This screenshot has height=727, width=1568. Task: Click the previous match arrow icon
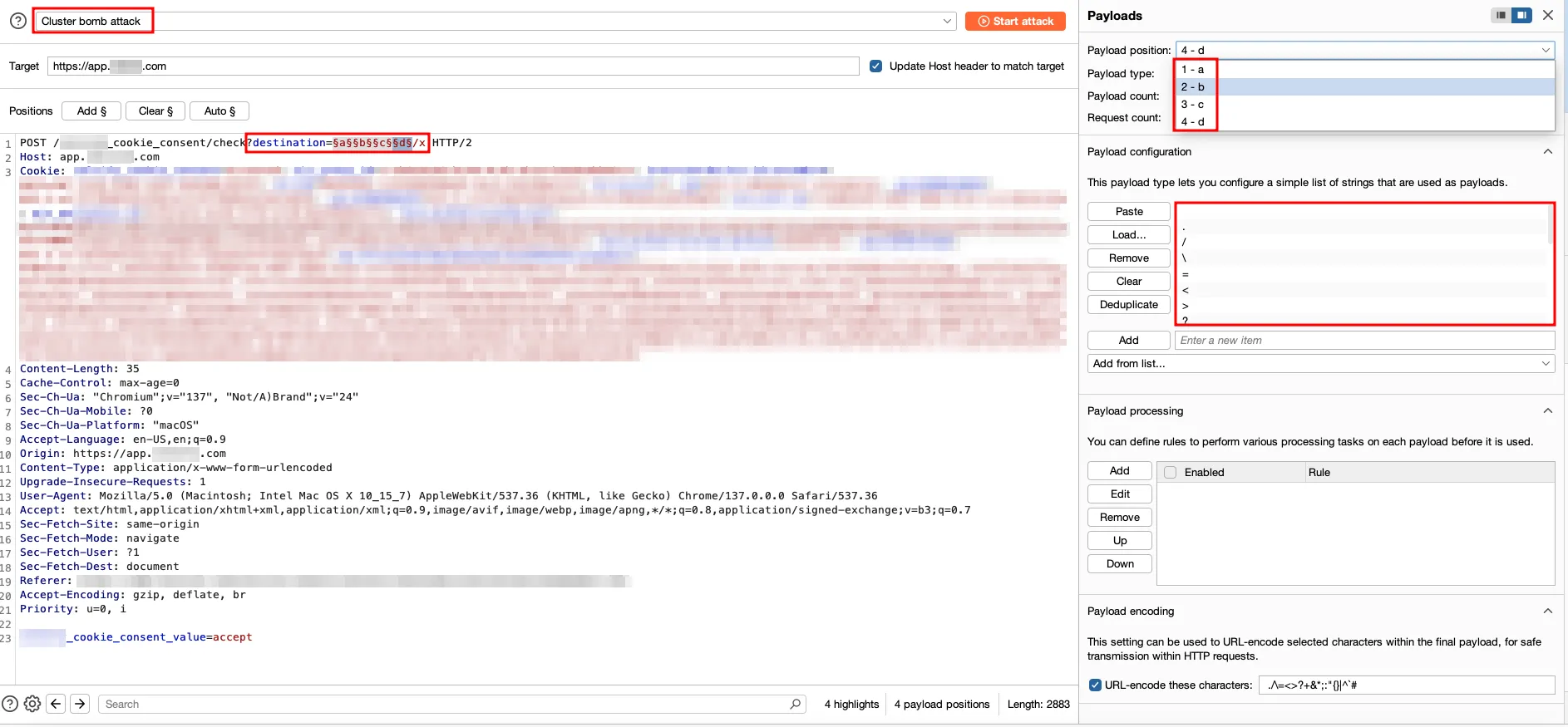56,704
